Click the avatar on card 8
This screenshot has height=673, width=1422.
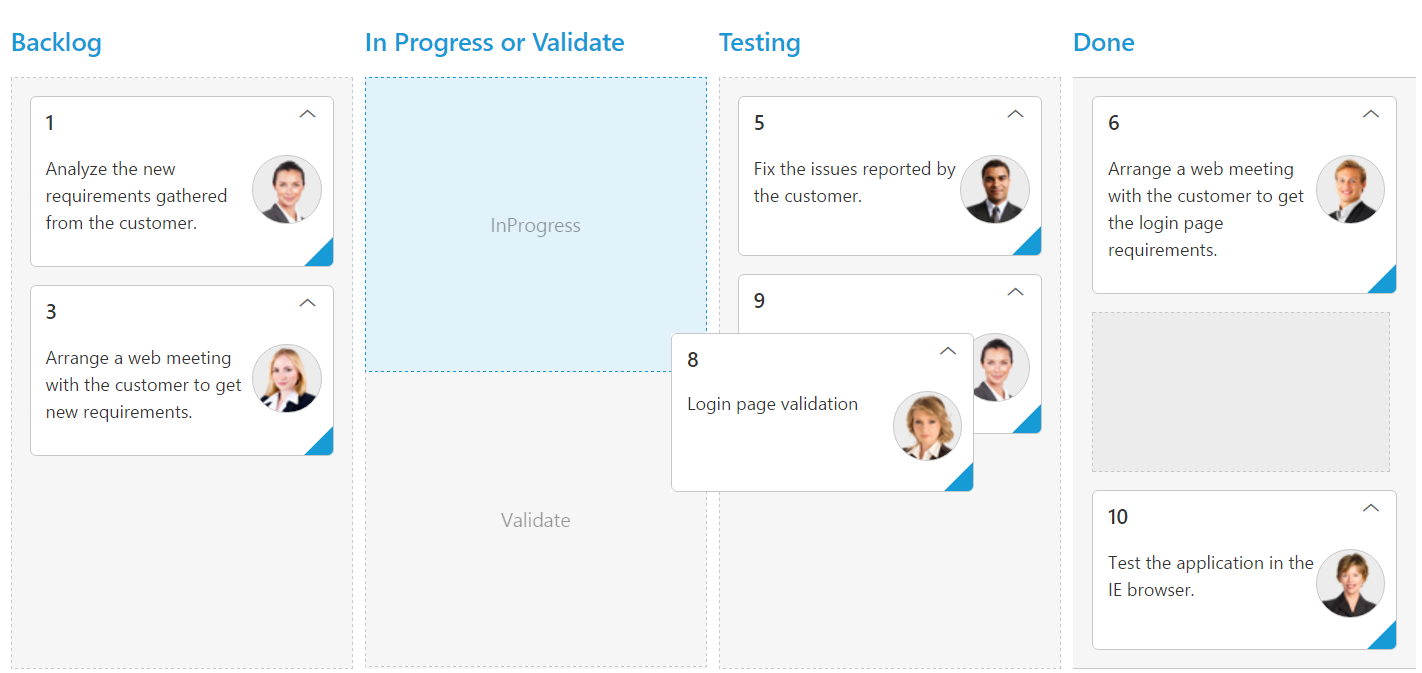(x=927, y=426)
